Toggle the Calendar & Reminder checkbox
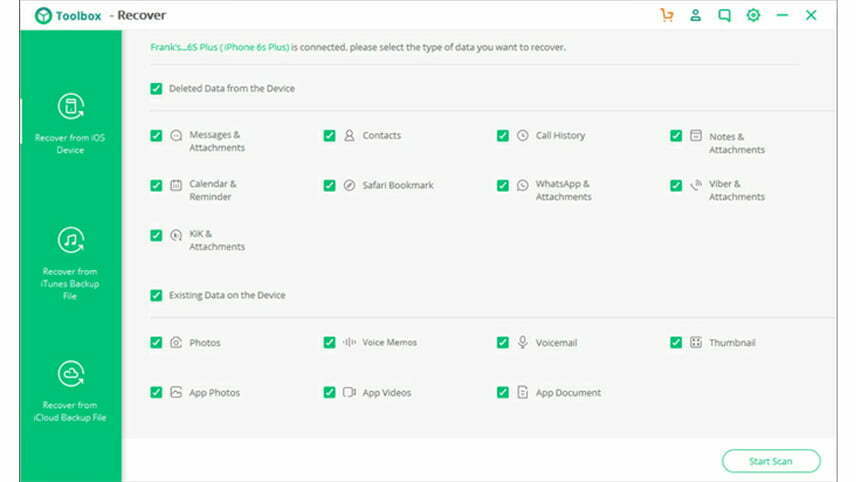 (156, 186)
